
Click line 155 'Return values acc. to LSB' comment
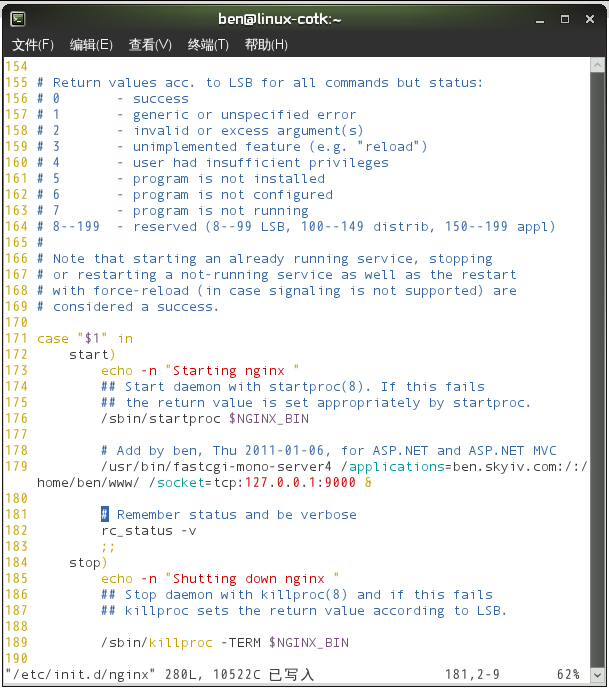pyautogui.click(x=260, y=83)
